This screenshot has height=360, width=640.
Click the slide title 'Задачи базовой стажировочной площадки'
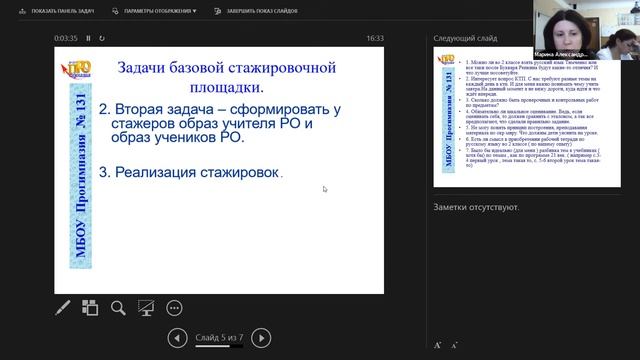point(227,77)
